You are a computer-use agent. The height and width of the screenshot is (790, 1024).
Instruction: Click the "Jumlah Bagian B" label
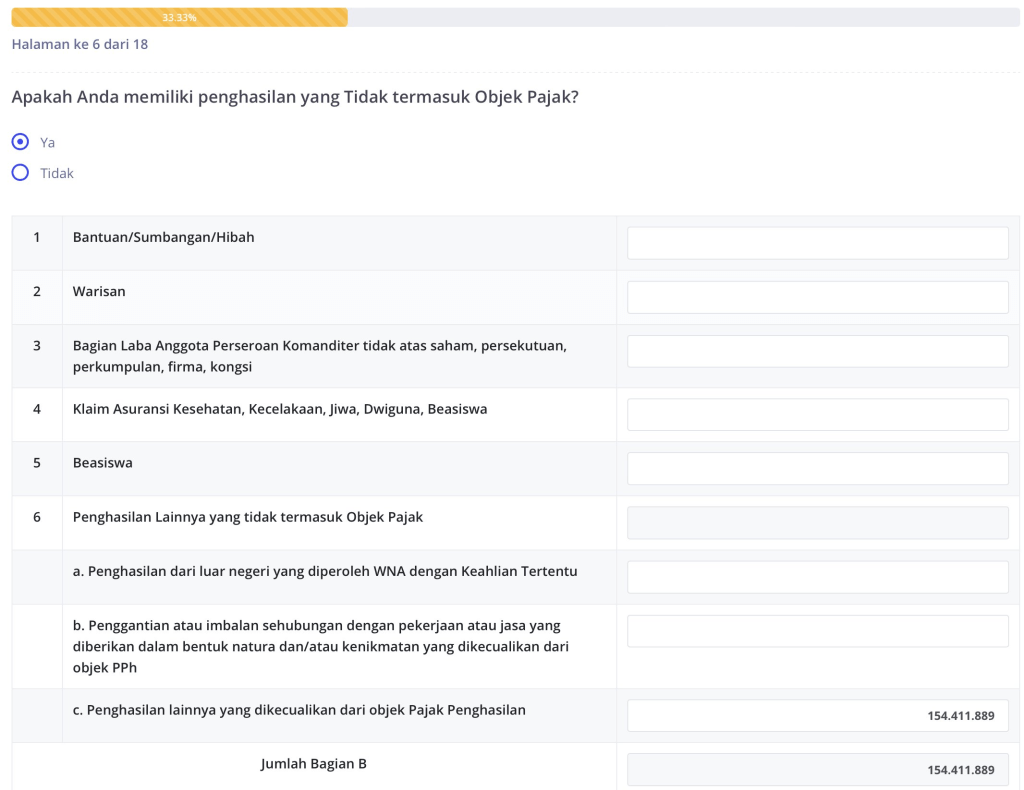point(313,764)
